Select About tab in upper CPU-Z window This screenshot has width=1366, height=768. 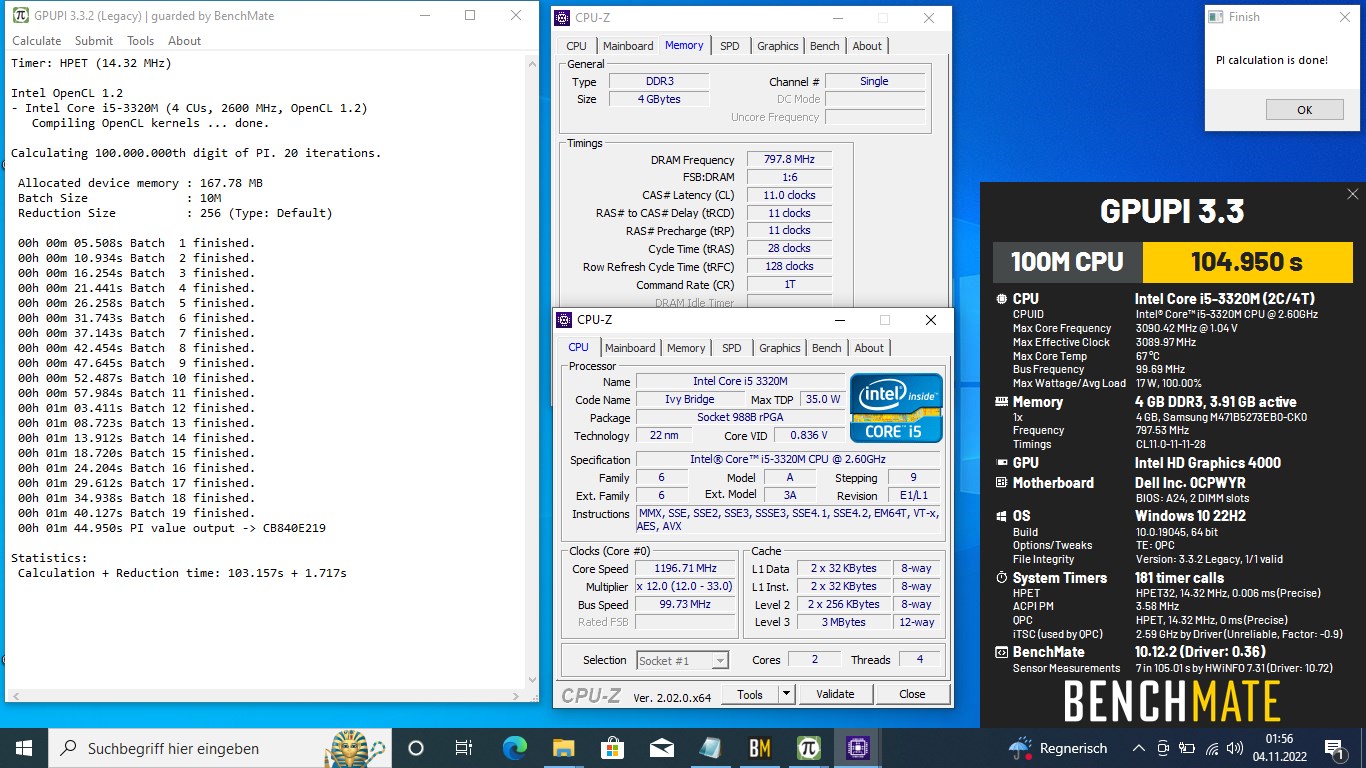(867, 46)
